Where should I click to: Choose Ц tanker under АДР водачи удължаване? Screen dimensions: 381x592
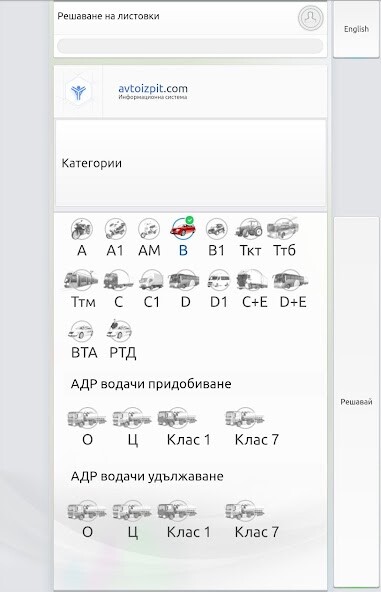tap(132, 511)
